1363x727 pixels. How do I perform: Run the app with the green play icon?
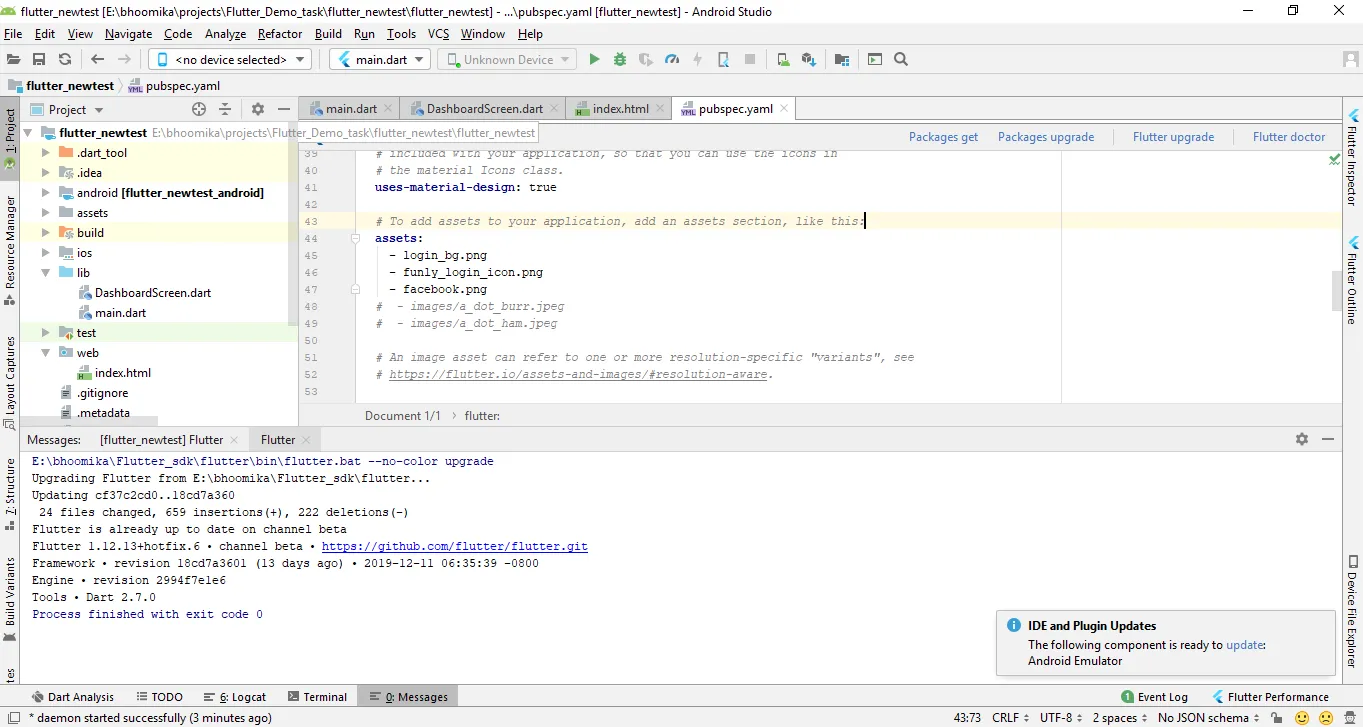[594, 60]
